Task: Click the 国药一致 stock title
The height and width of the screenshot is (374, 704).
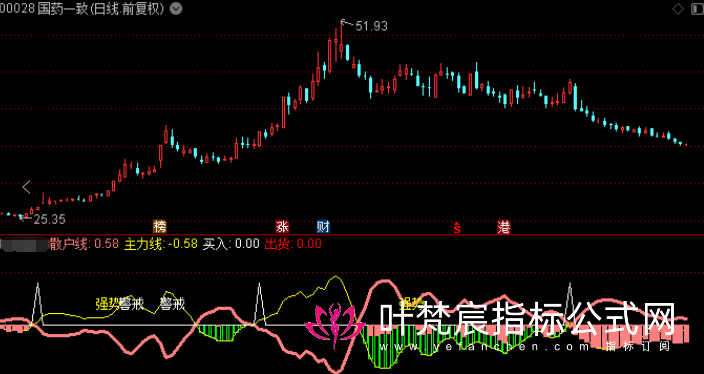Action: [63, 9]
